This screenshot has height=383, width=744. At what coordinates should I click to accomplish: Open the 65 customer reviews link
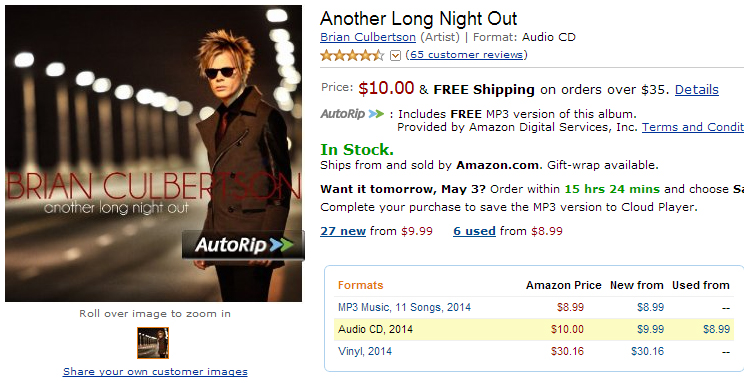[466, 55]
